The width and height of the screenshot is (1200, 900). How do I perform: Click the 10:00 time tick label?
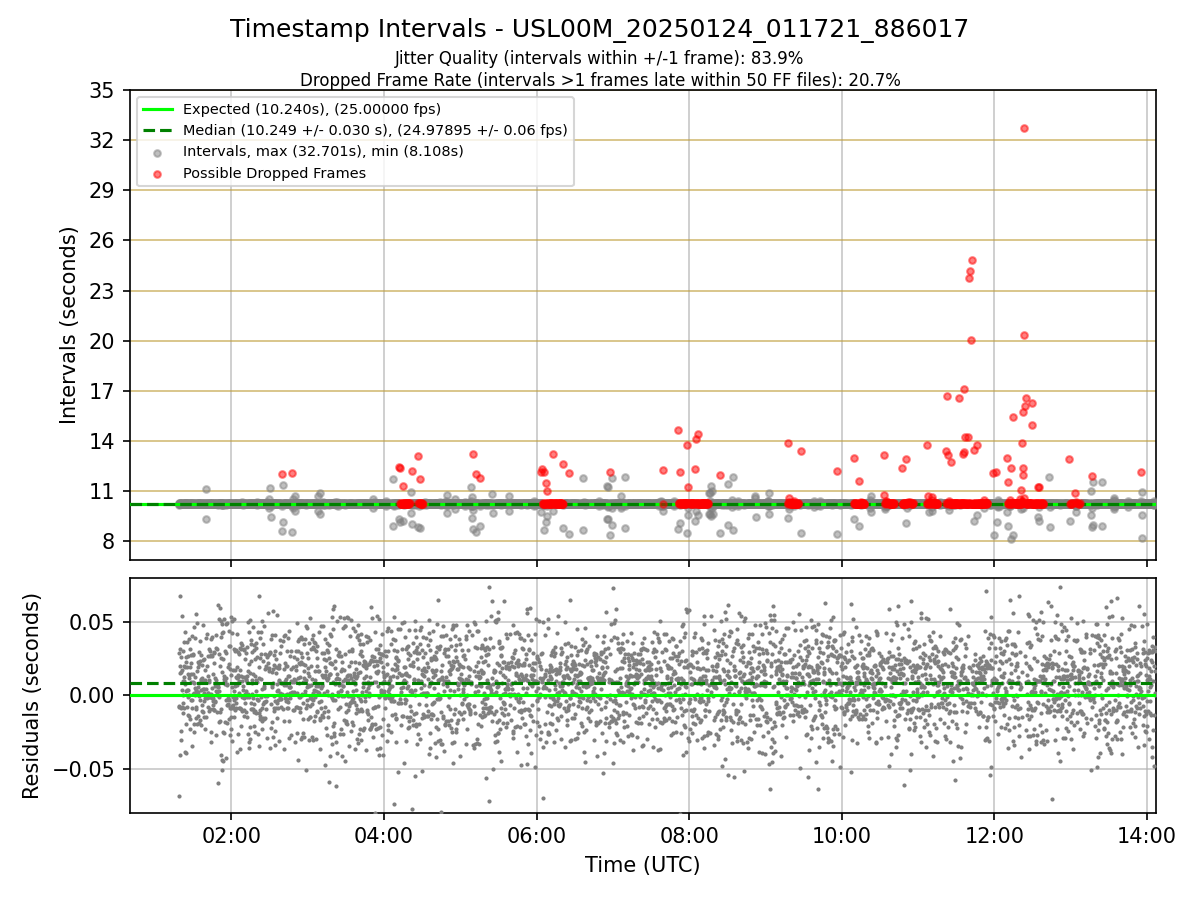point(842,835)
